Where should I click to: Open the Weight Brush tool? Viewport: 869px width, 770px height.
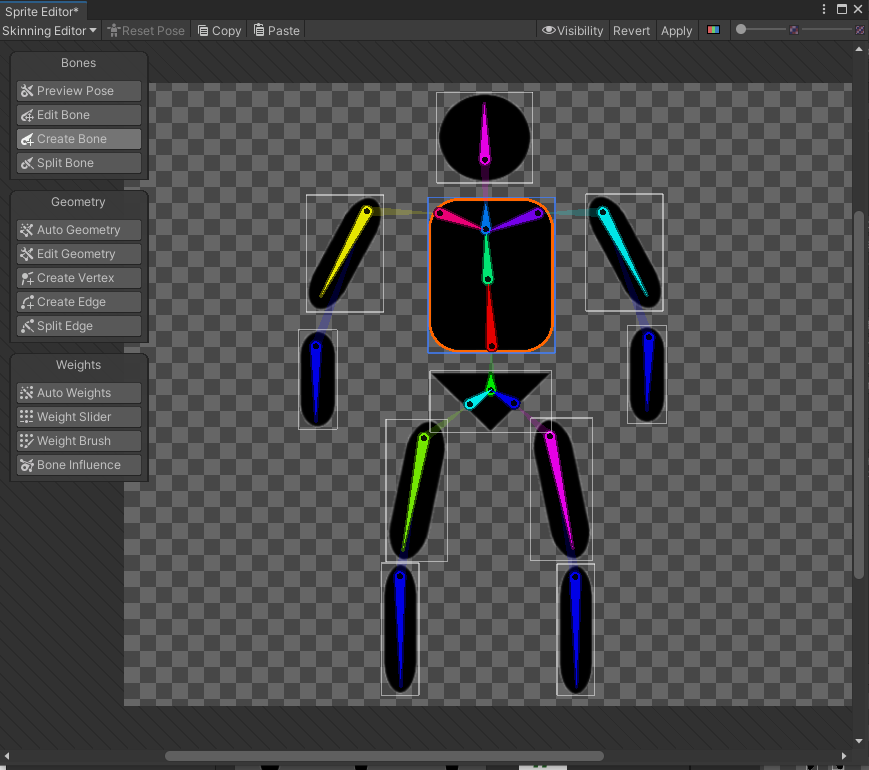pos(78,440)
